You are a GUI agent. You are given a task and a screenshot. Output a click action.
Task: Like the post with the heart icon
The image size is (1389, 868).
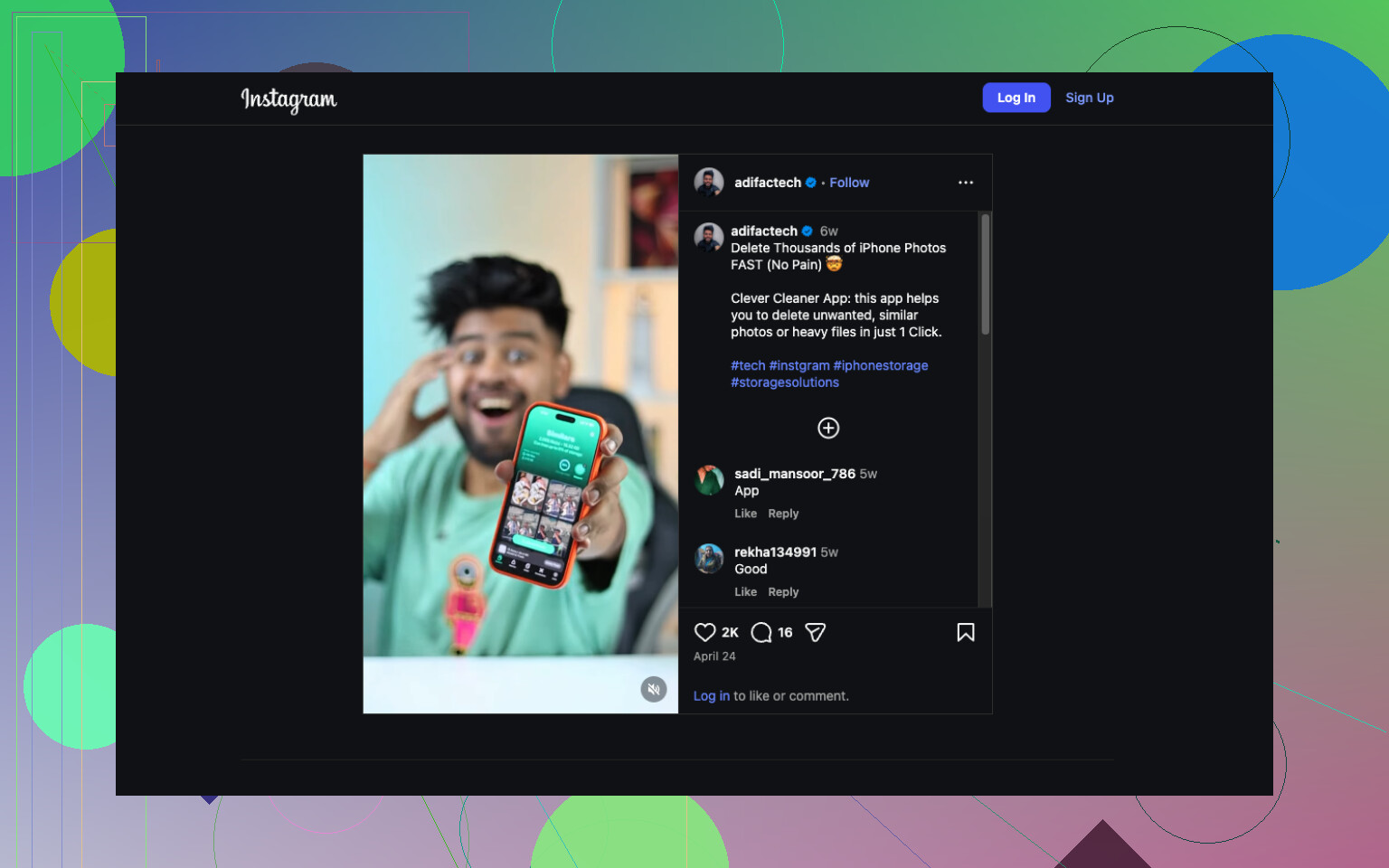(x=705, y=632)
